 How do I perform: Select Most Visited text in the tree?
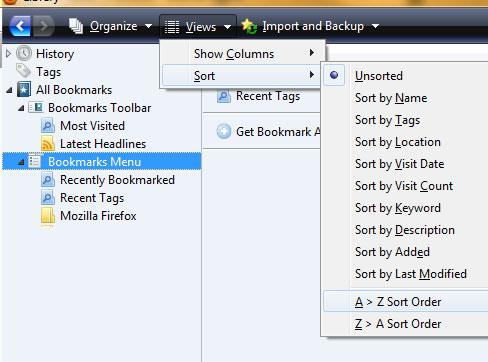pos(92,126)
